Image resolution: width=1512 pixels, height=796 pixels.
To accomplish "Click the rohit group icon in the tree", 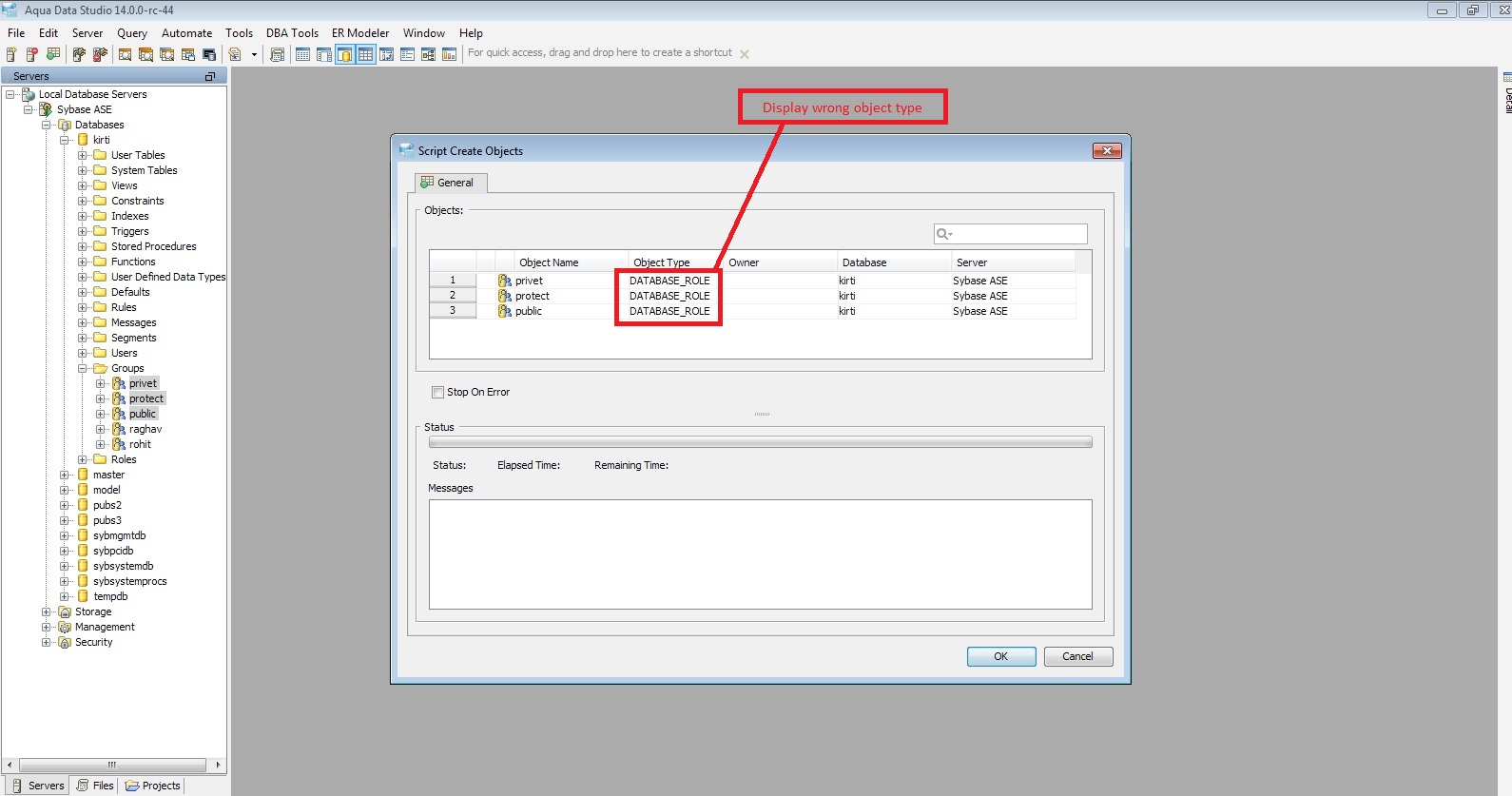I will [x=119, y=444].
